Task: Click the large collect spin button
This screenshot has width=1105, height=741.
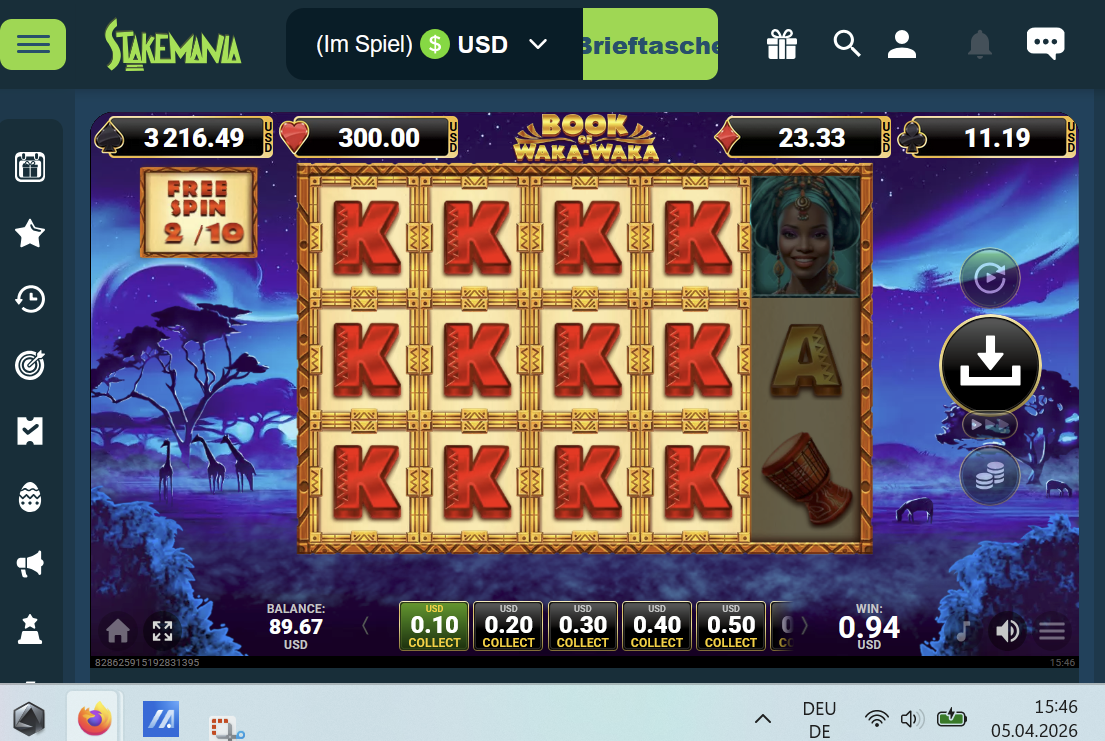Action: [x=990, y=365]
